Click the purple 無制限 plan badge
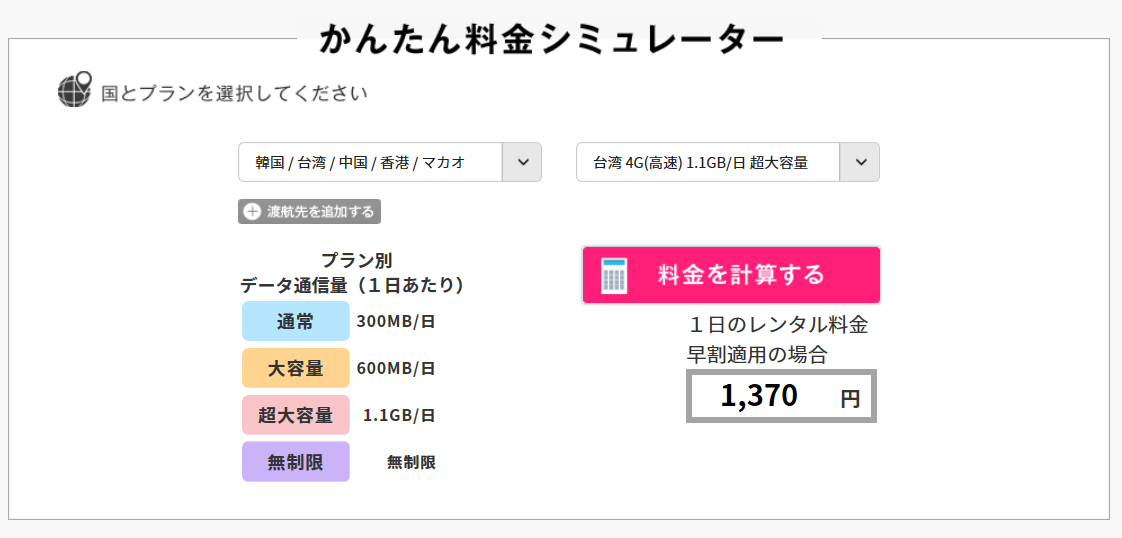 (x=296, y=462)
